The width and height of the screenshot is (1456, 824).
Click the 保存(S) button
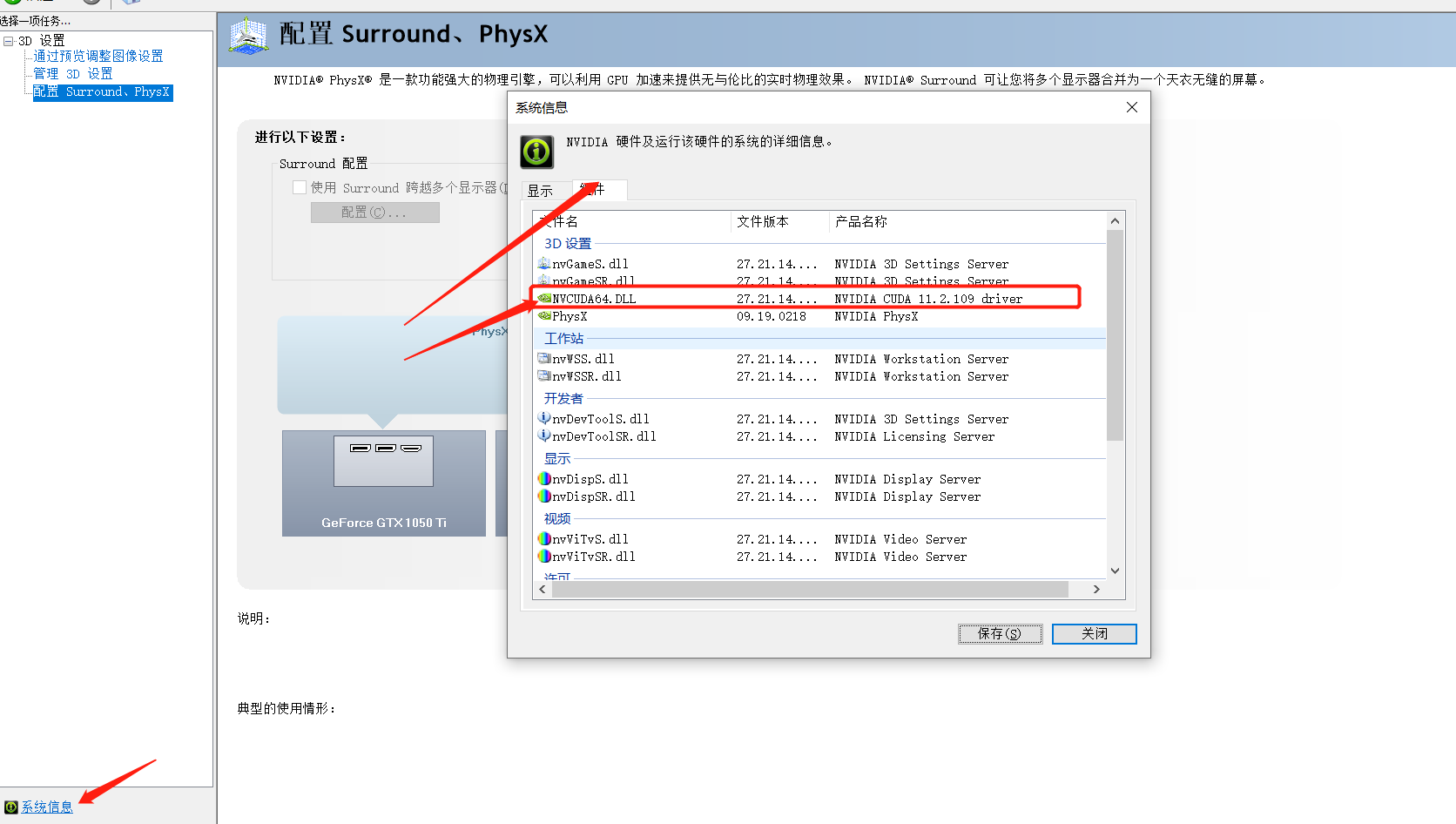1000,634
